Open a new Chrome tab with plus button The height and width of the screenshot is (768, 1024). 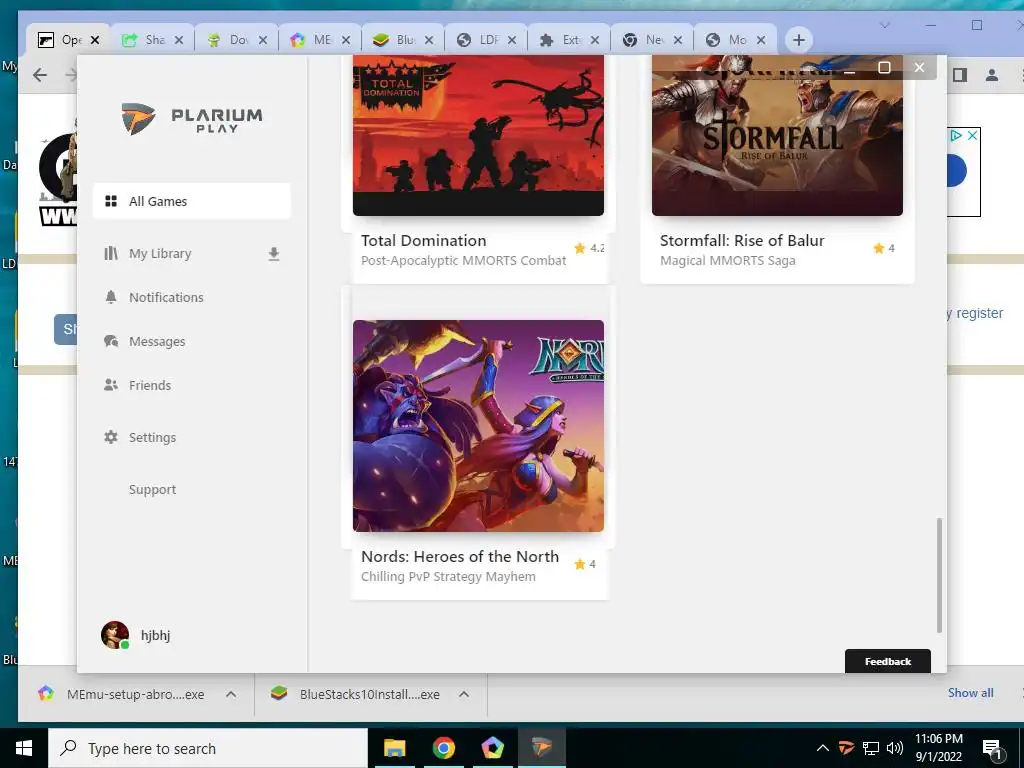pos(799,40)
